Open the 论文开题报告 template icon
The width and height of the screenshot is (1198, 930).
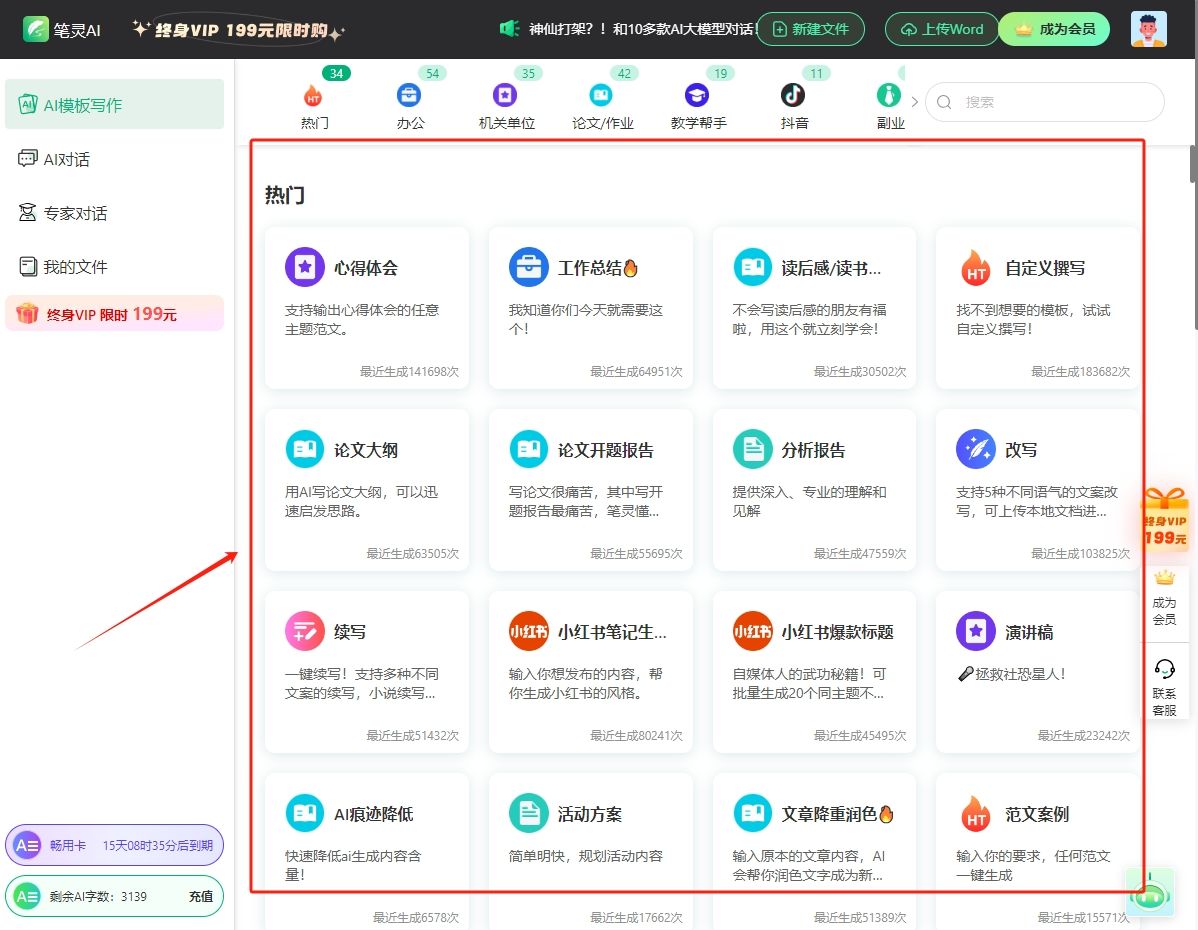pyautogui.click(x=529, y=449)
